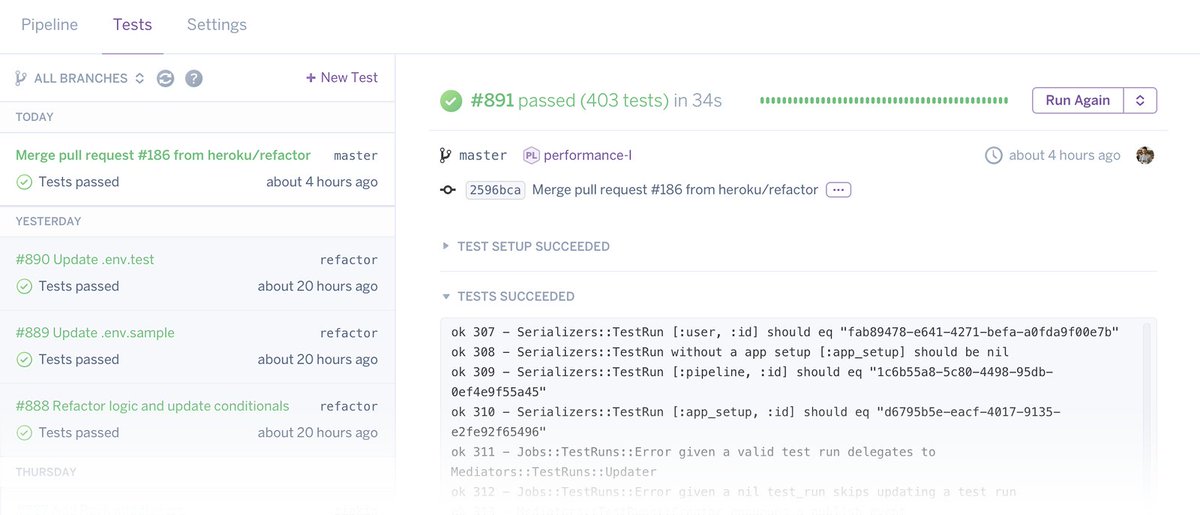Click the 'master' branch label in header
The image size is (1200, 515).
click(x=483, y=155)
